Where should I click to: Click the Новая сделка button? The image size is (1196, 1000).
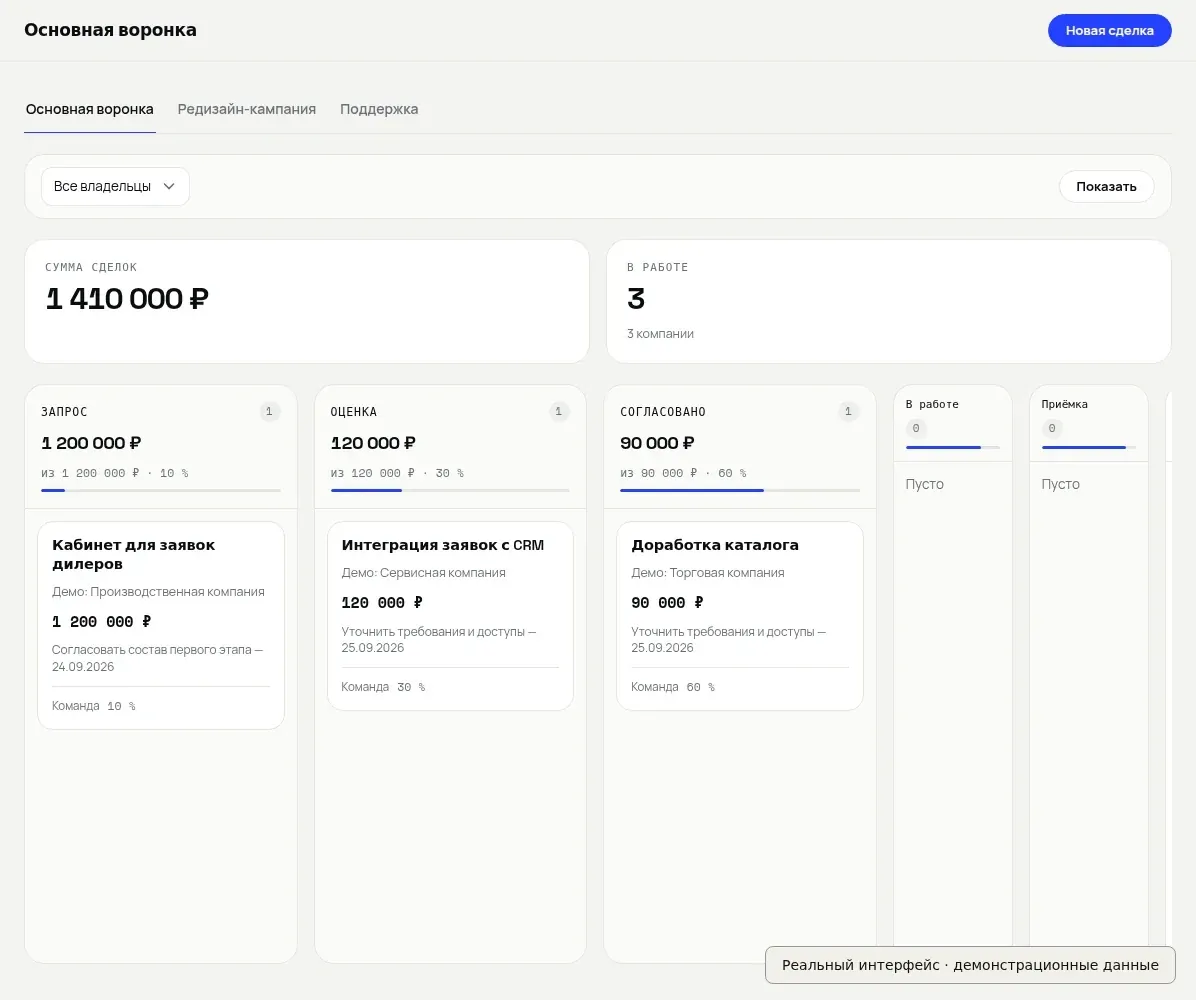point(1109,31)
